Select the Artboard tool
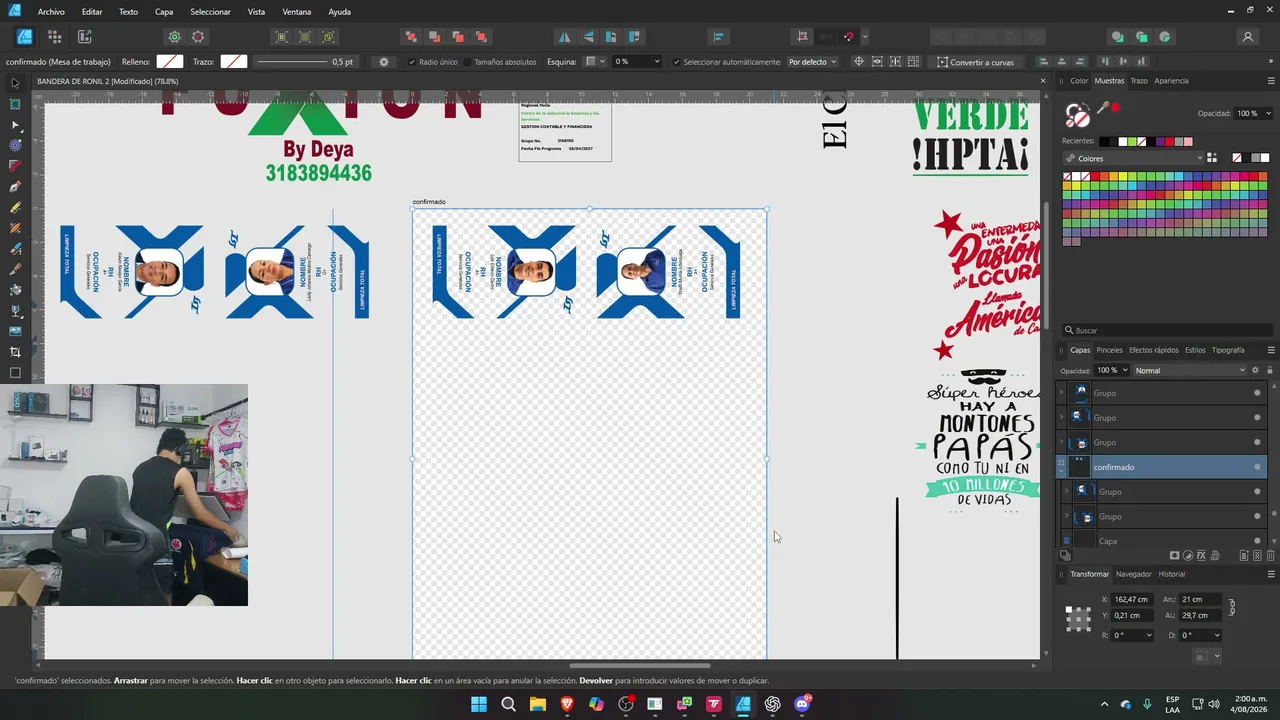The height and width of the screenshot is (720, 1280). (x=15, y=104)
